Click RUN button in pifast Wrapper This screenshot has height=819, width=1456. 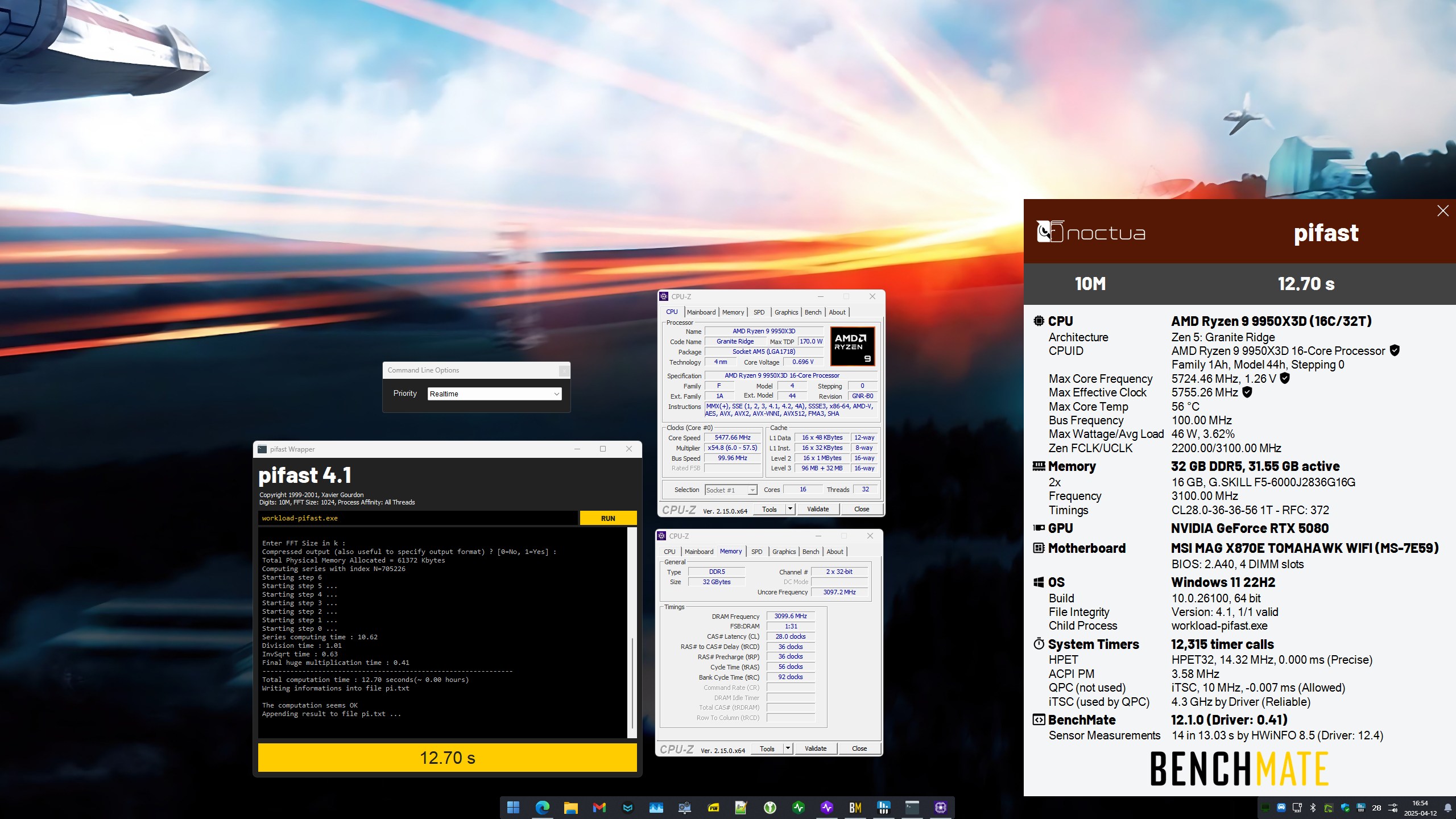click(608, 518)
